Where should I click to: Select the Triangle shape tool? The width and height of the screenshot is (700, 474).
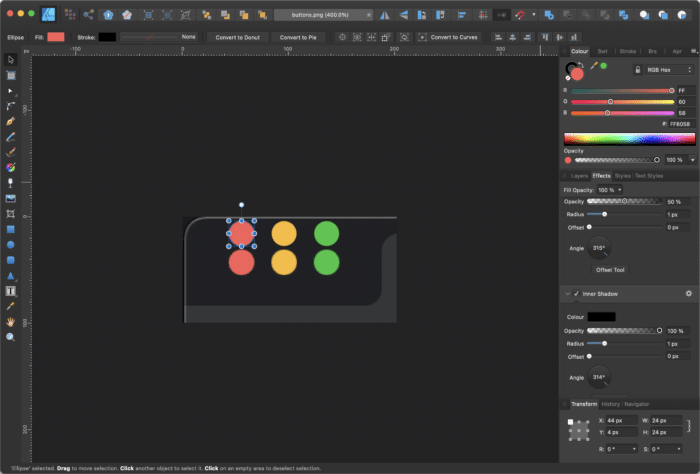point(11,276)
